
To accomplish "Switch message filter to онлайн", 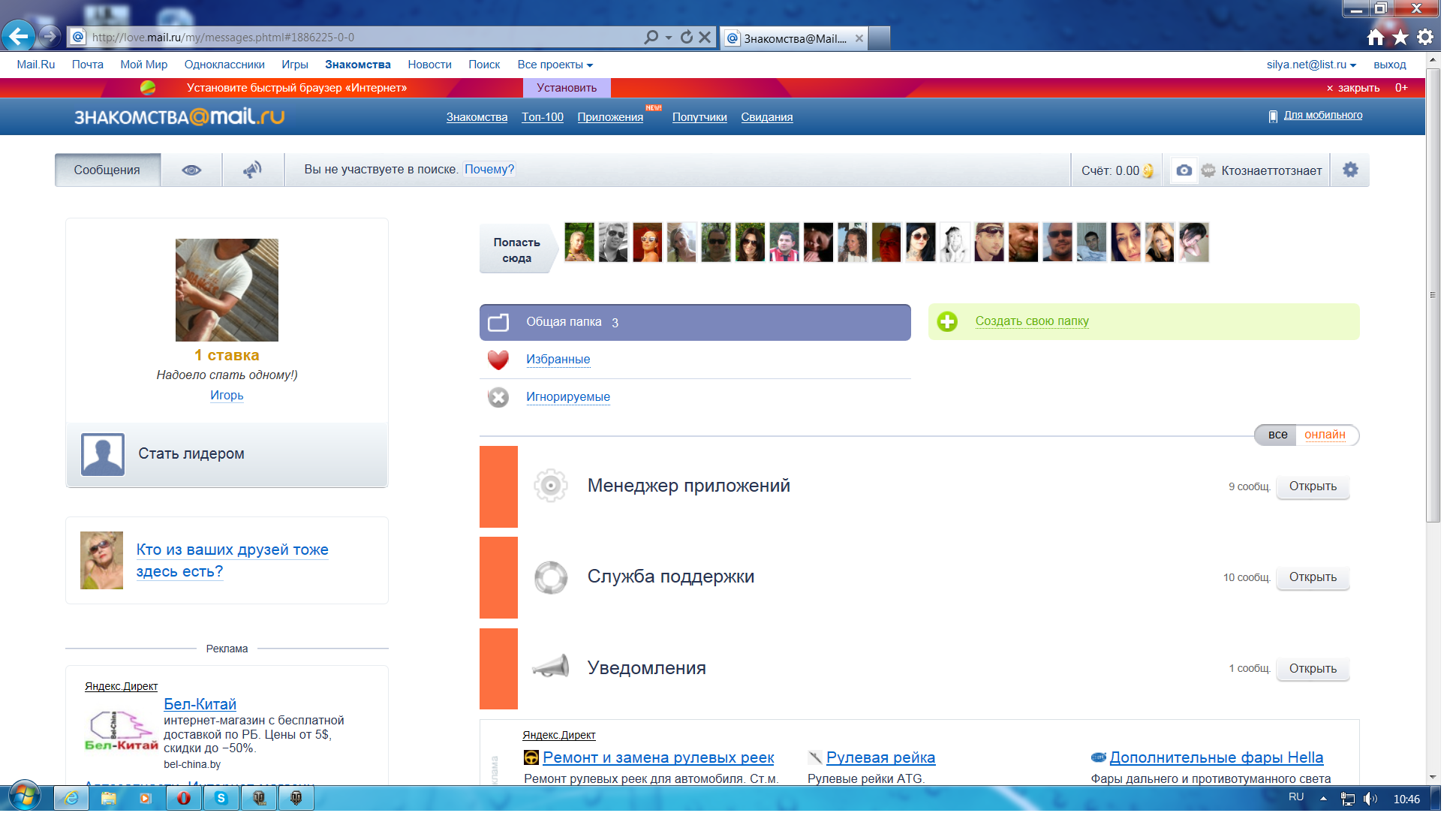I will 1325,435.
